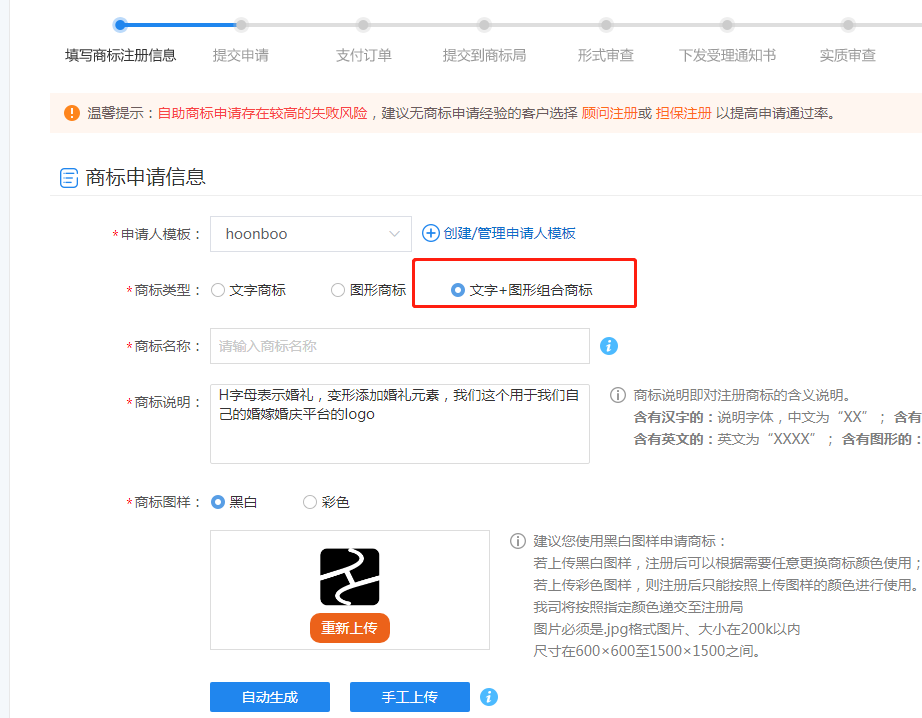Click the first progress step dot
922x718 pixels.
(x=121, y=25)
